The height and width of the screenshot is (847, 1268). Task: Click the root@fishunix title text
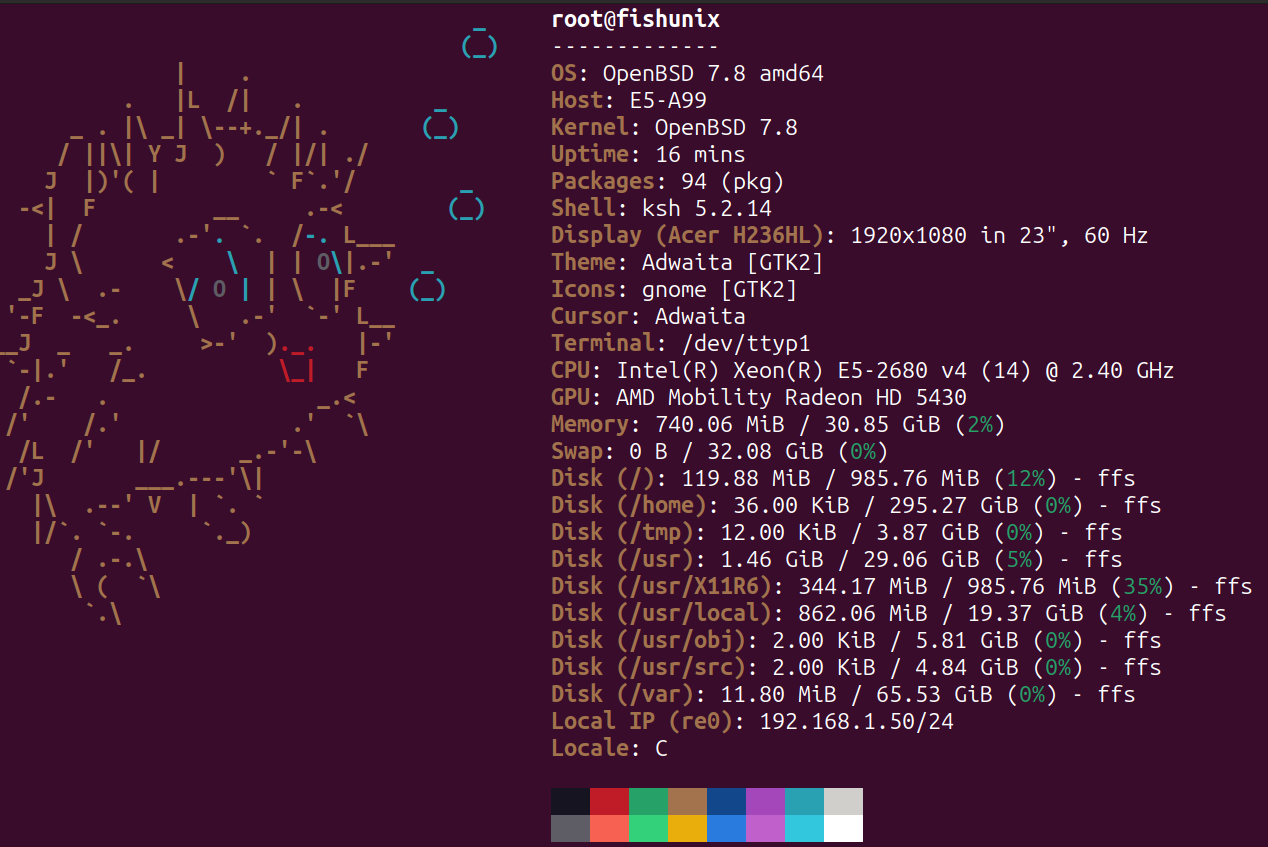[635, 19]
